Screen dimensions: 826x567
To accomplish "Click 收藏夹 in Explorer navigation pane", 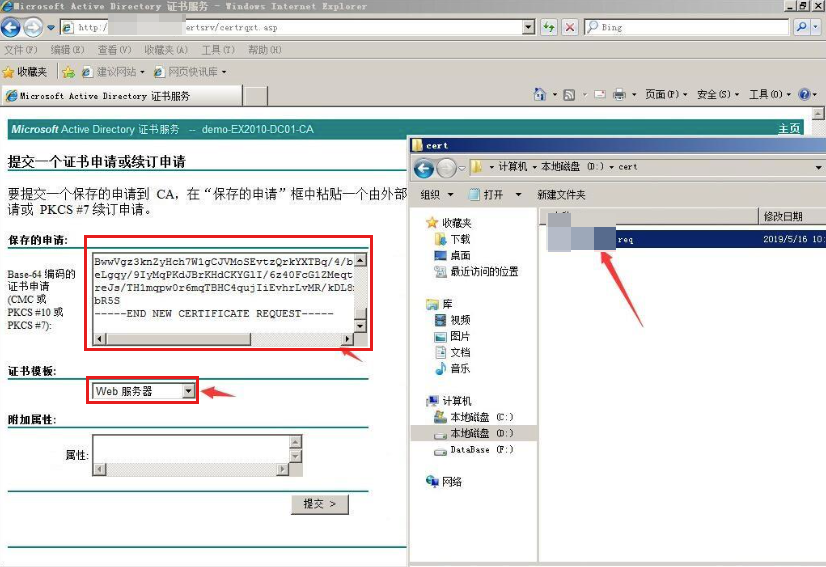I will click(x=456, y=223).
